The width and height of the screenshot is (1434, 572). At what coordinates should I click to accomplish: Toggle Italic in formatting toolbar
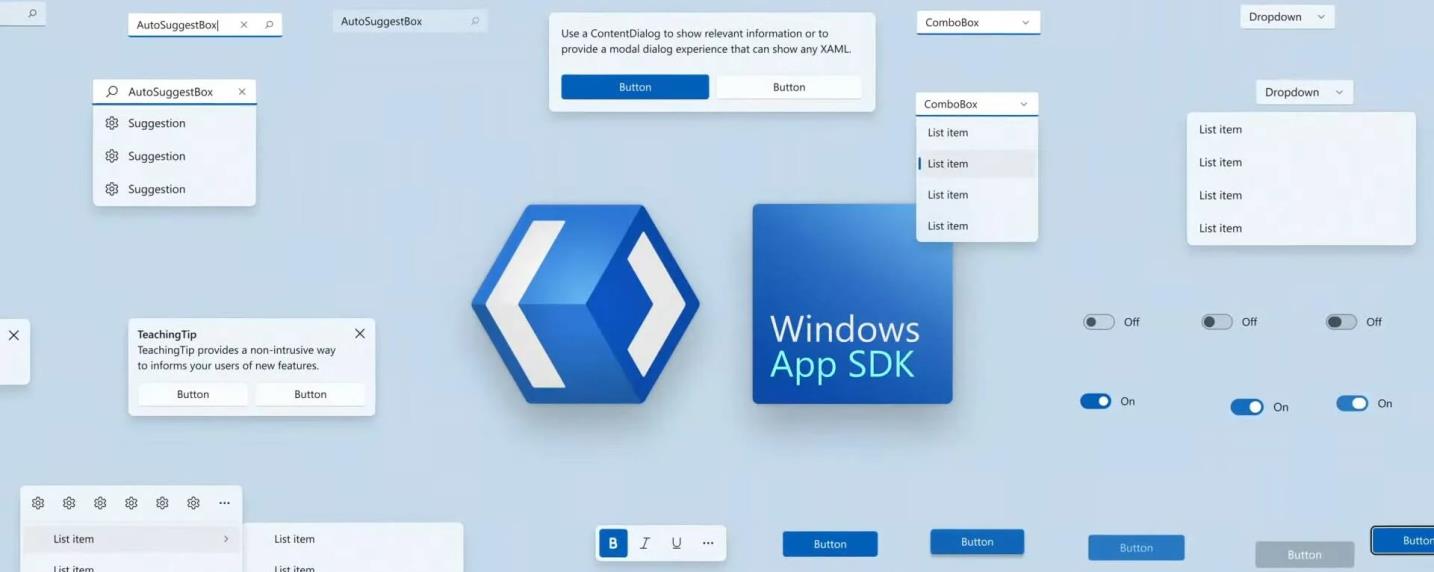[645, 543]
